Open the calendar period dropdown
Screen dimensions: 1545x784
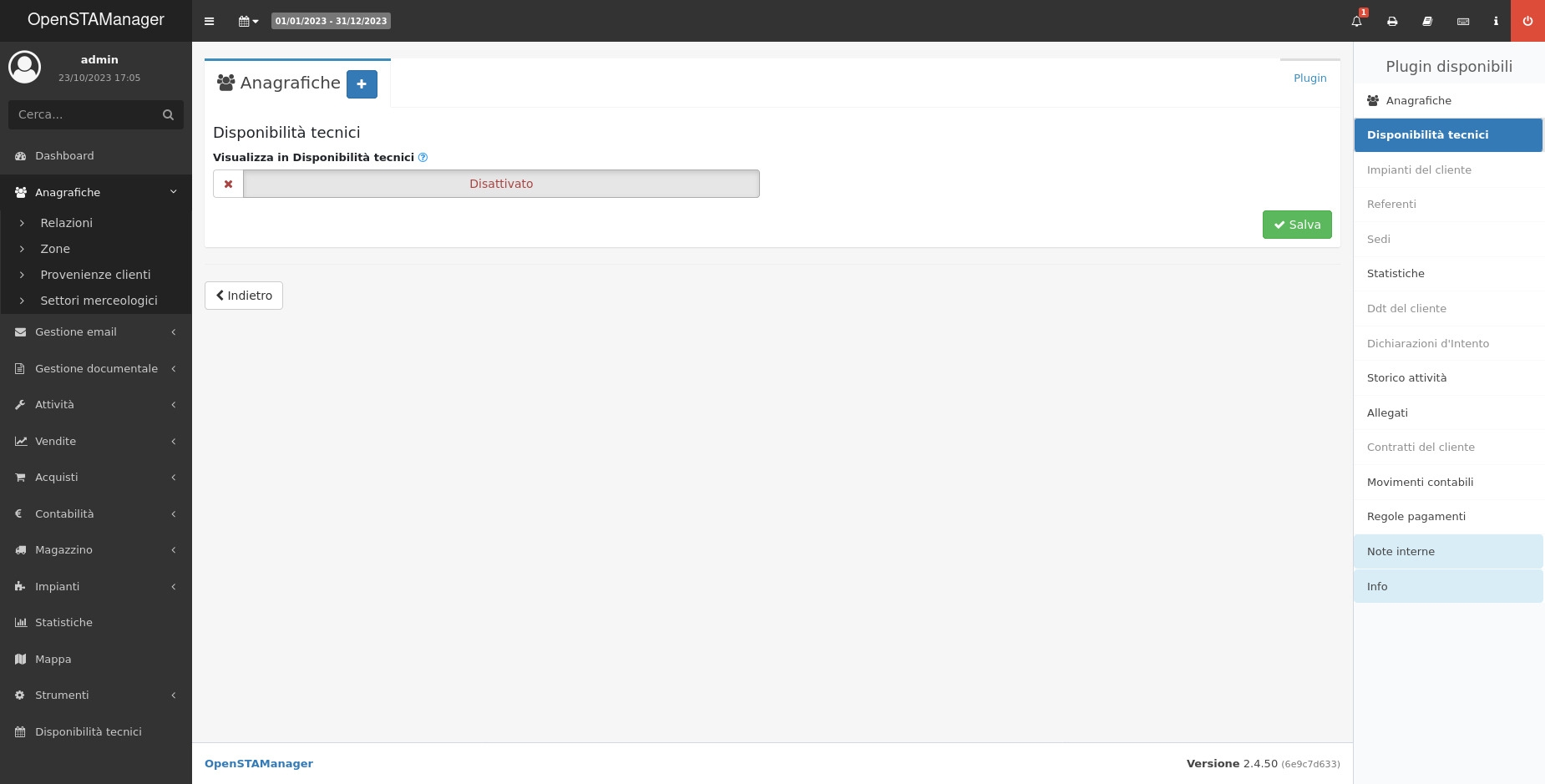click(248, 21)
